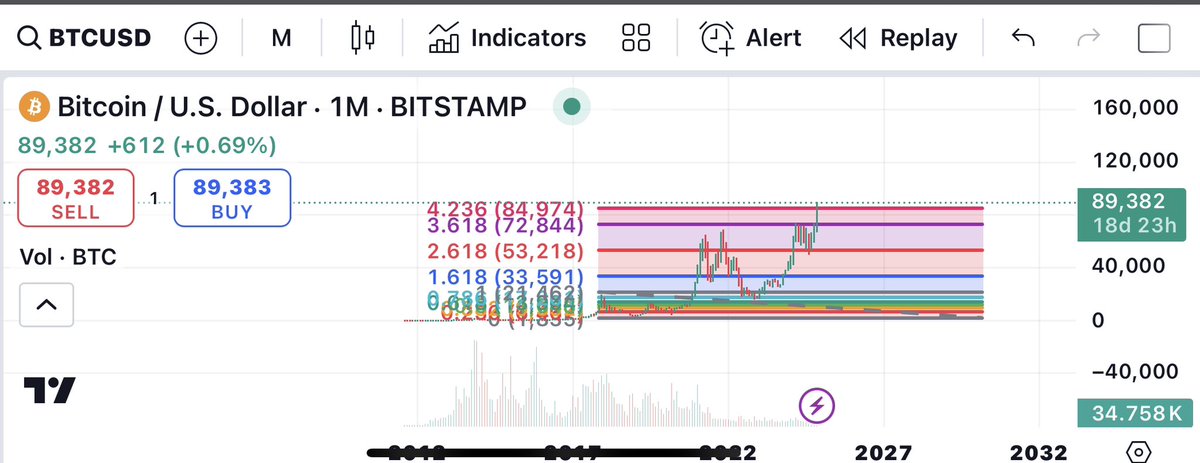Collapse indicator legend with chevron button
1200x463 pixels.
46,304
